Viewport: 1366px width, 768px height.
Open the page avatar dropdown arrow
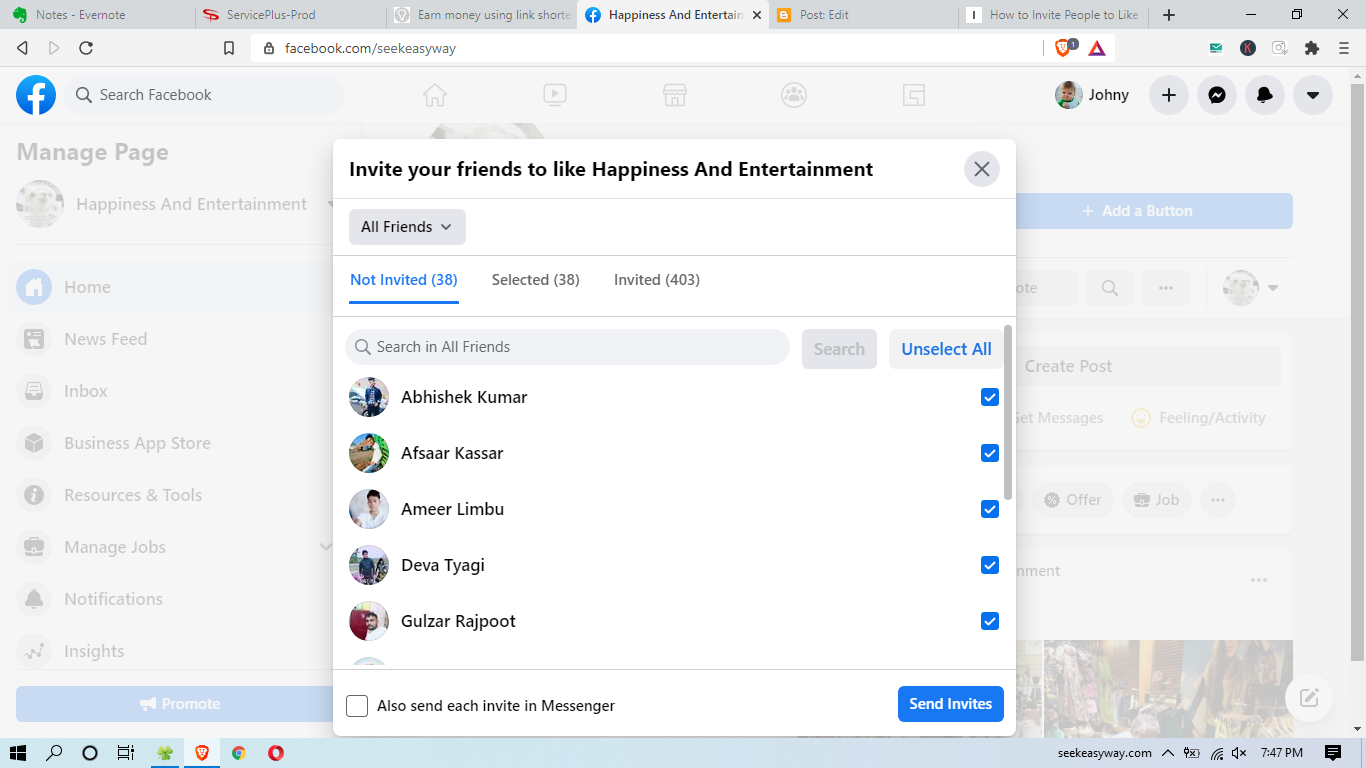click(x=1273, y=288)
